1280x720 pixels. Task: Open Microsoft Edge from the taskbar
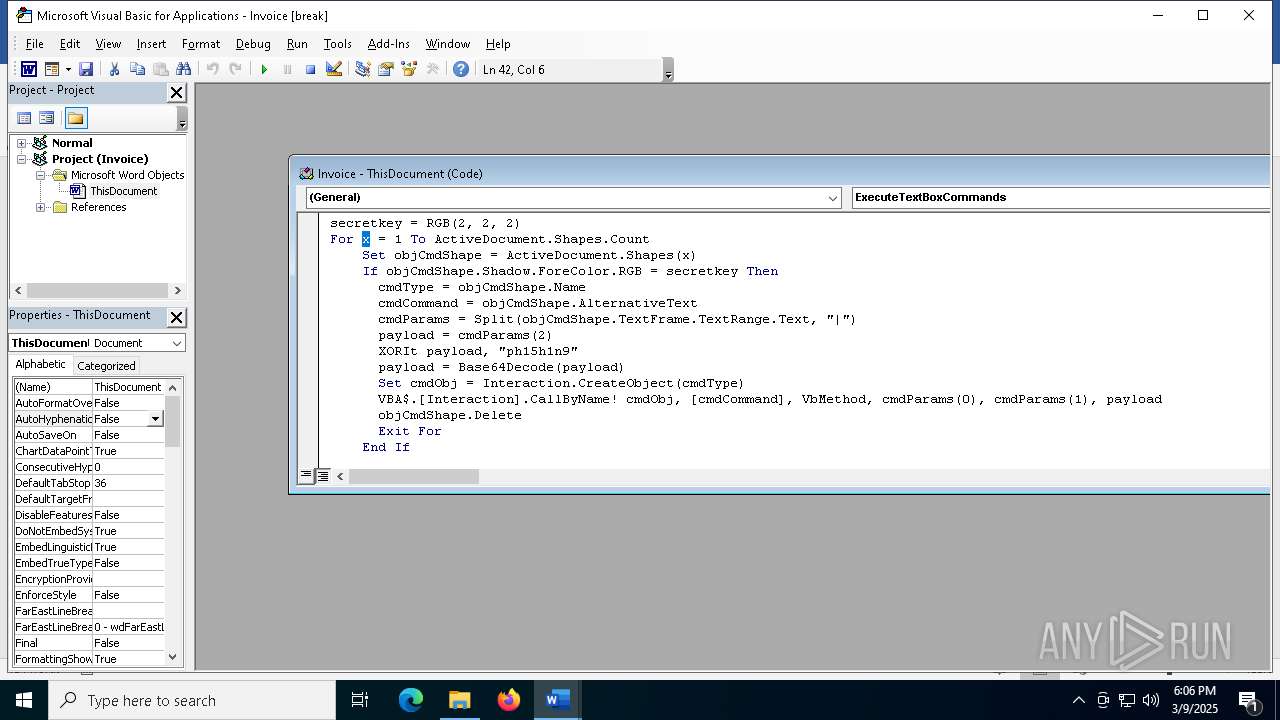coord(411,700)
